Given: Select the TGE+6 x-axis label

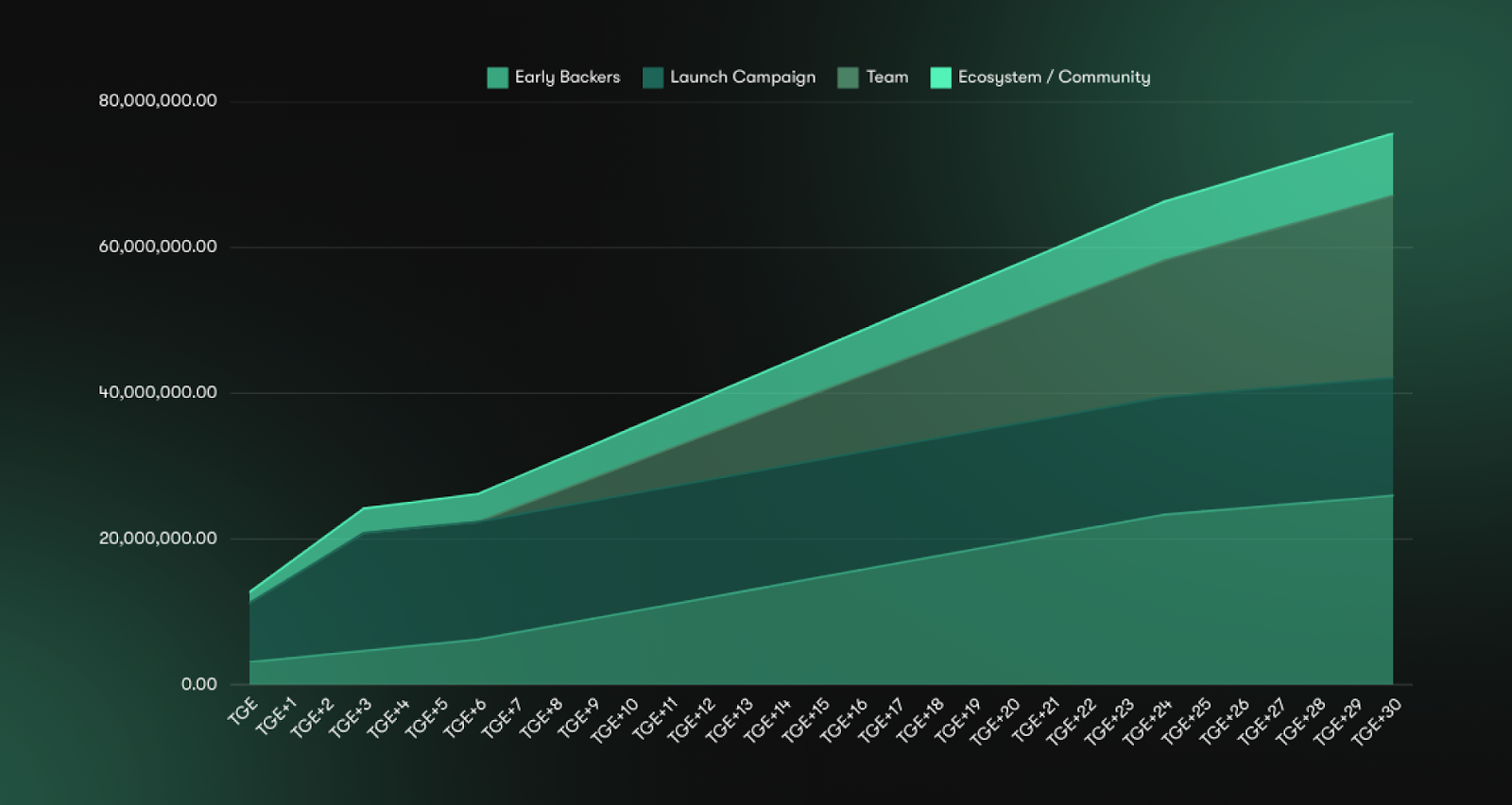Looking at the screenshot, I should [x=465, y=717].
